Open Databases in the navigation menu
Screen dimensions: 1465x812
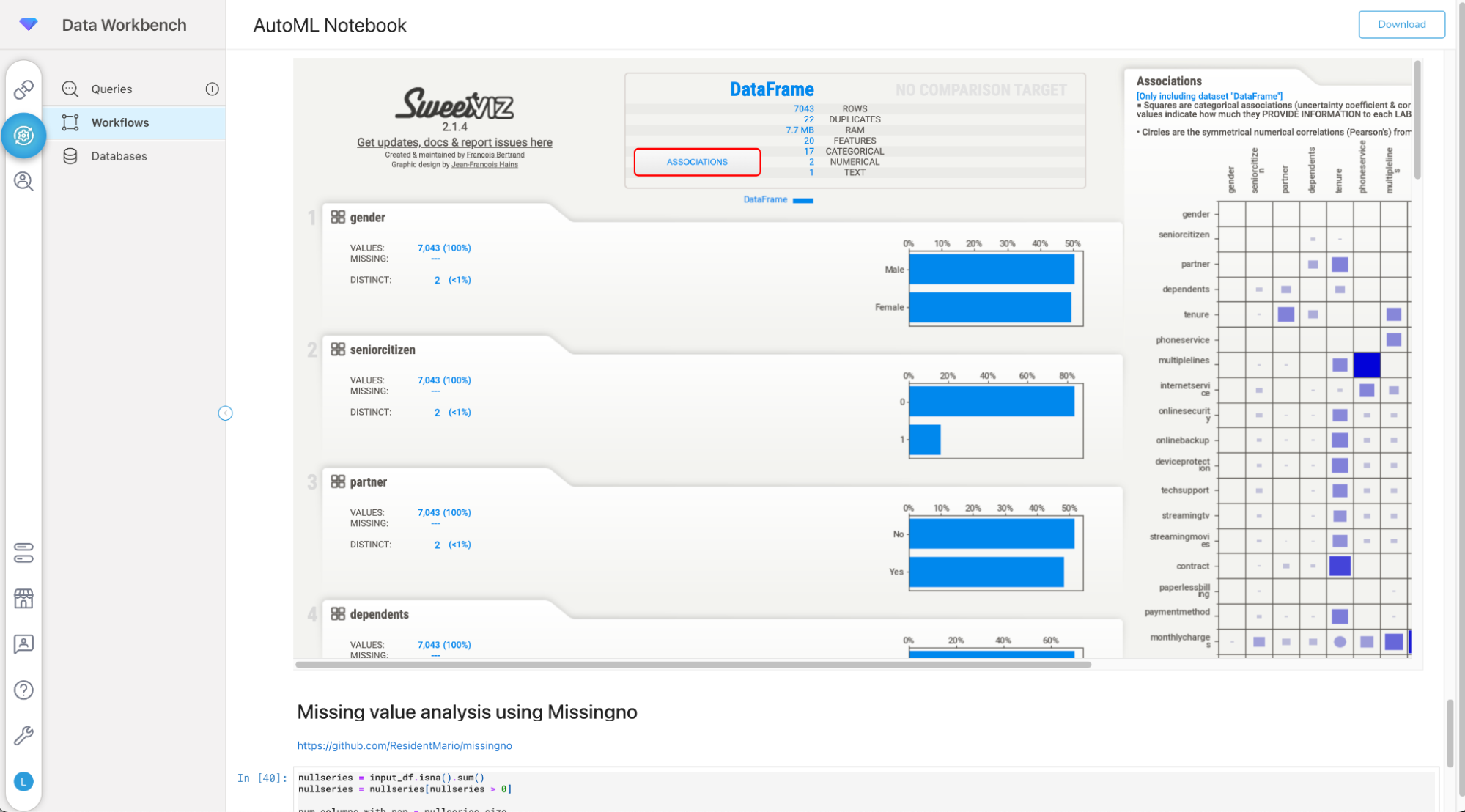[119, 156]
